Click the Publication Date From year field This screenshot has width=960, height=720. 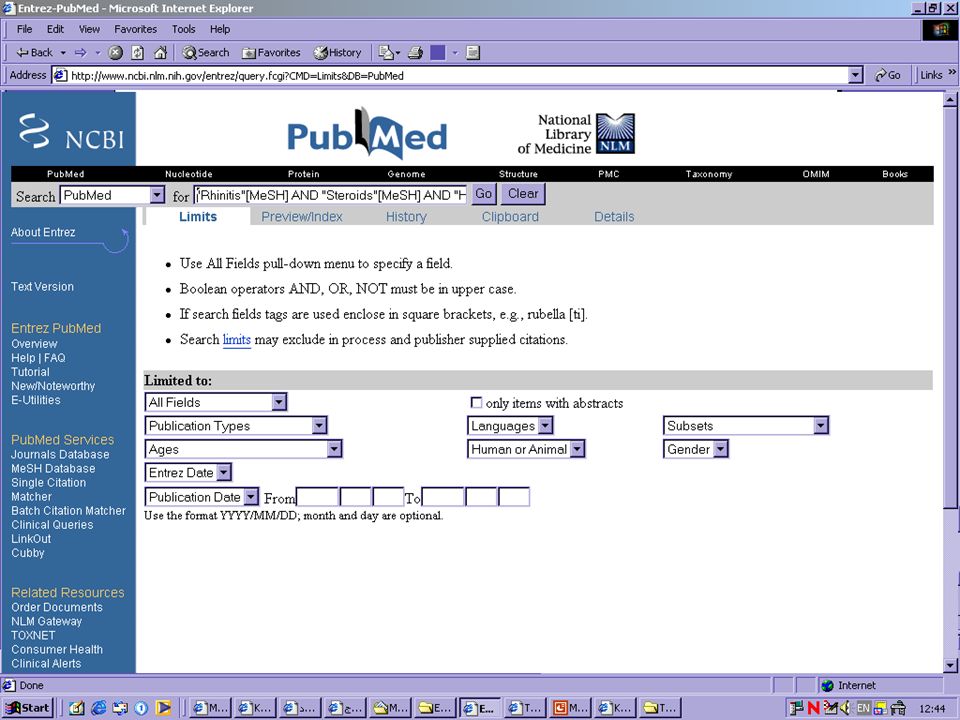[317, 497]
